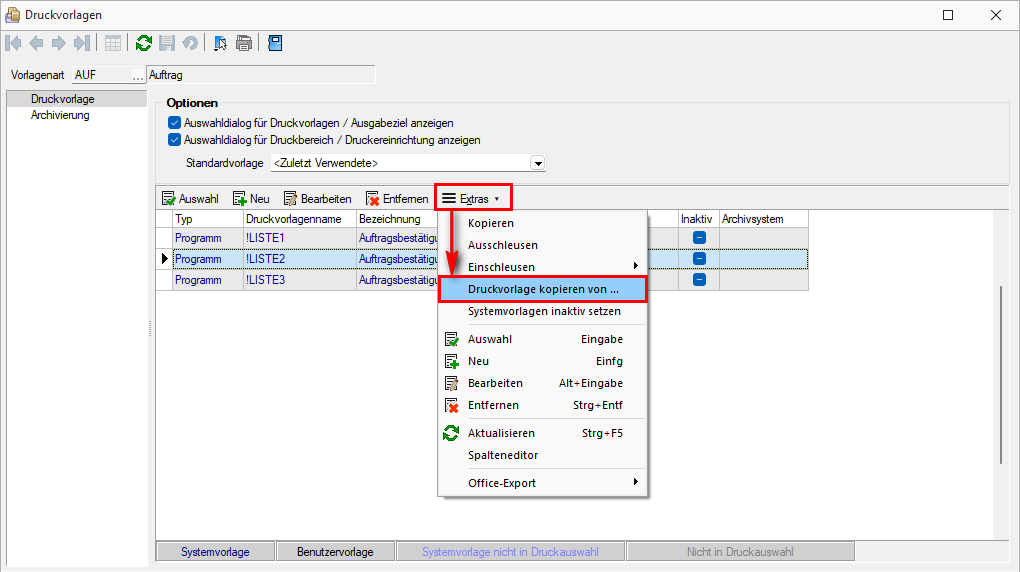Click the Auftrag description field

(x=261, y=75)
